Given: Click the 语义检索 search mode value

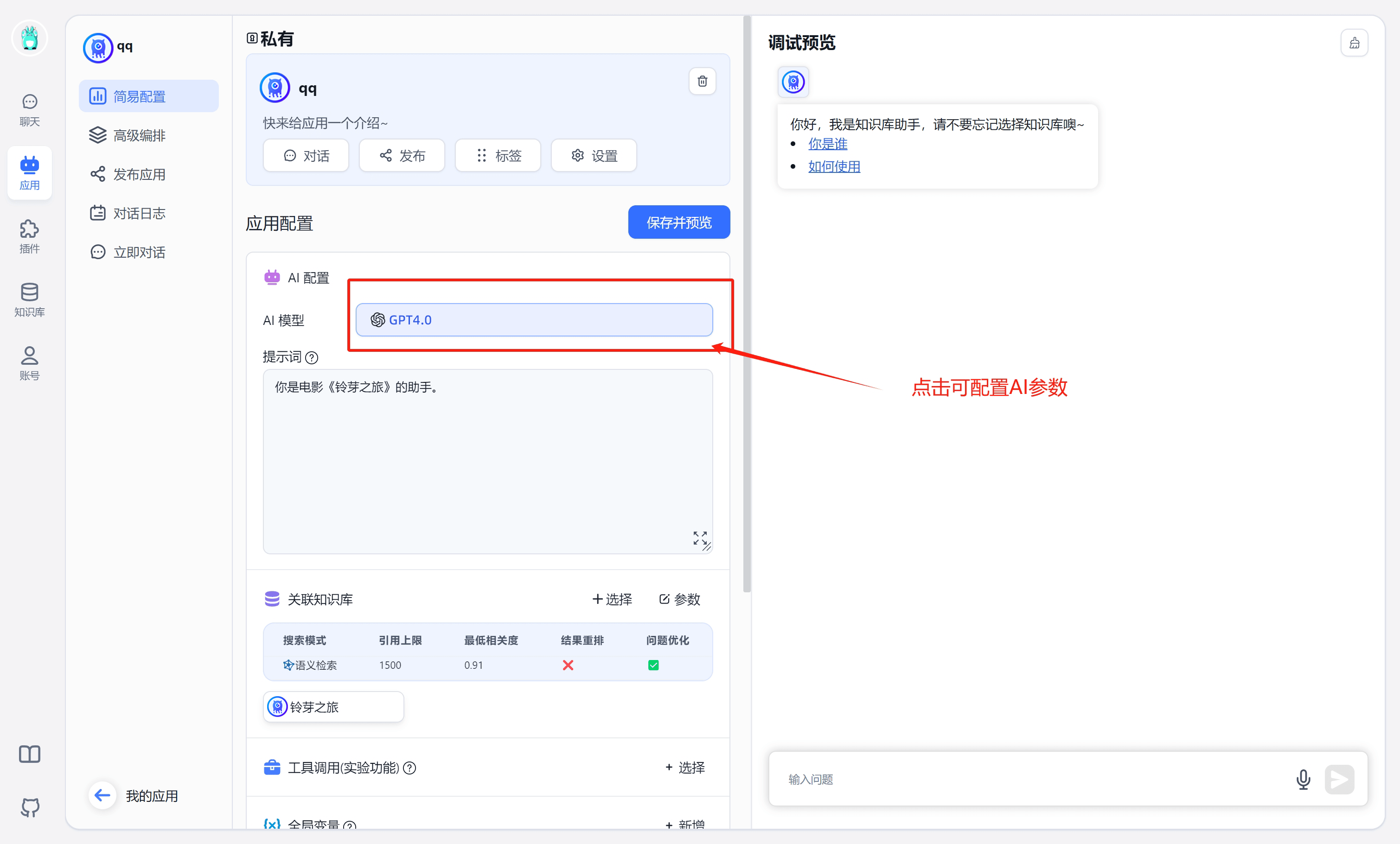Looking at the screenshot, I should (310, 665).
